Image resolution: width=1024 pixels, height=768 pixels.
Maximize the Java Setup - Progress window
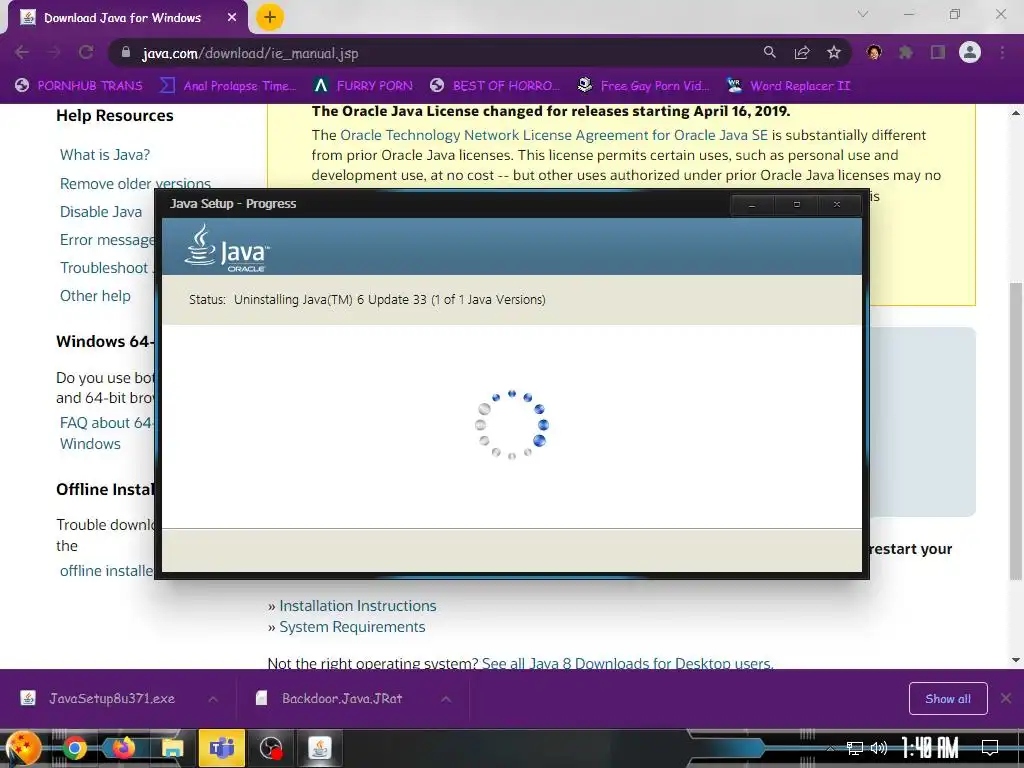tap(796, 204)
